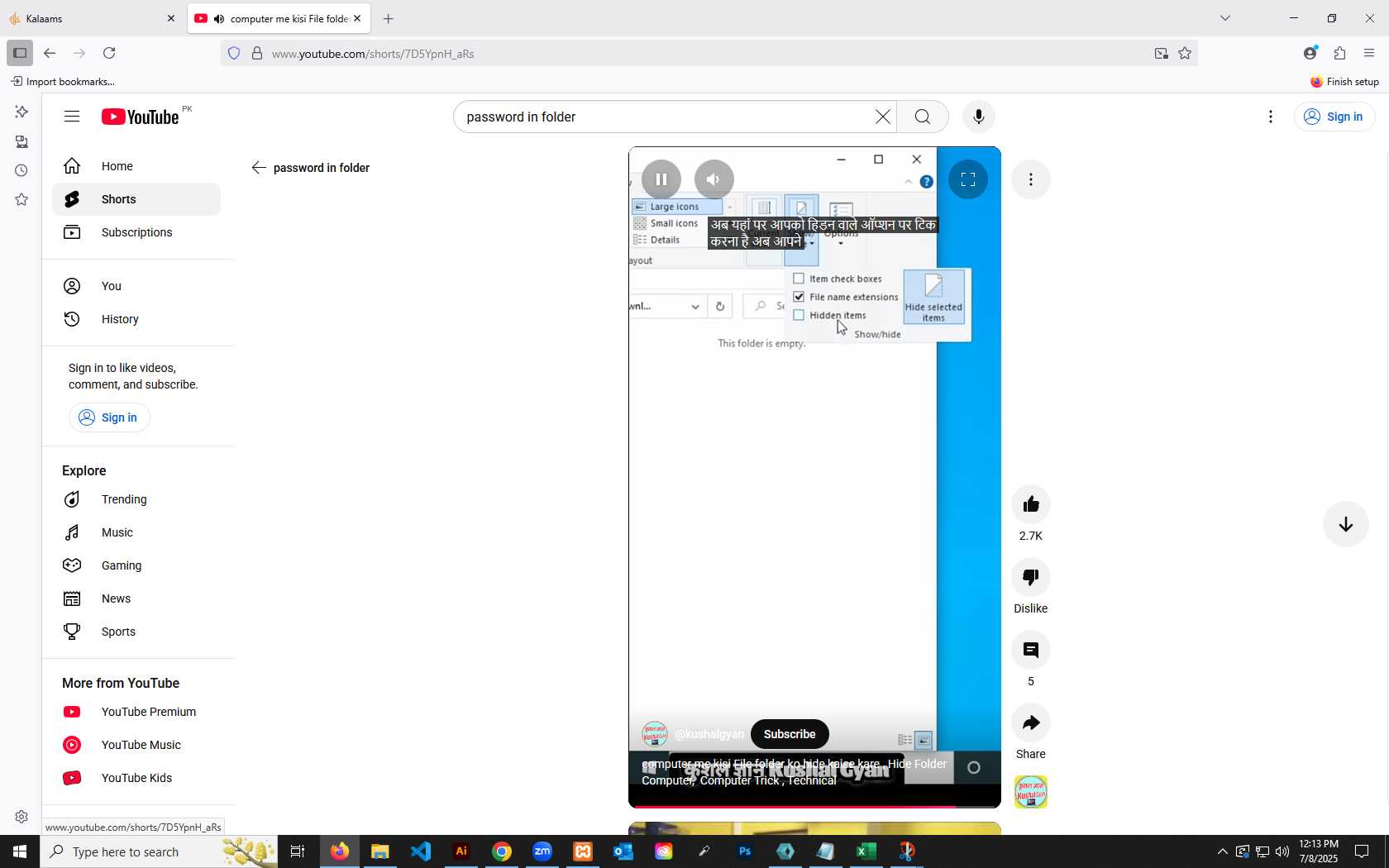Open News under Explore
Image resolution: width=1389 pixels, height=868 pixels.
pyautogui.click(x=136, y=599)
